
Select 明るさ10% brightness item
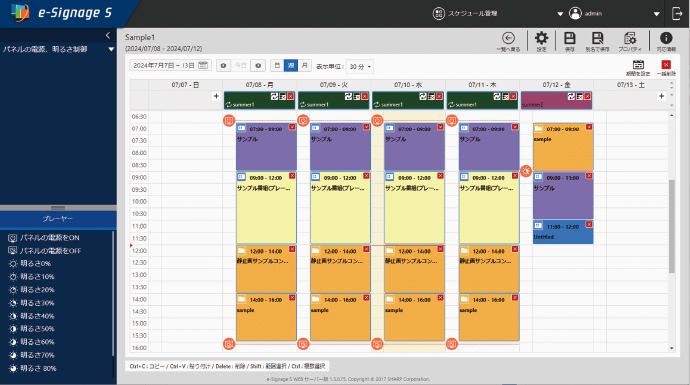point(31,277)
